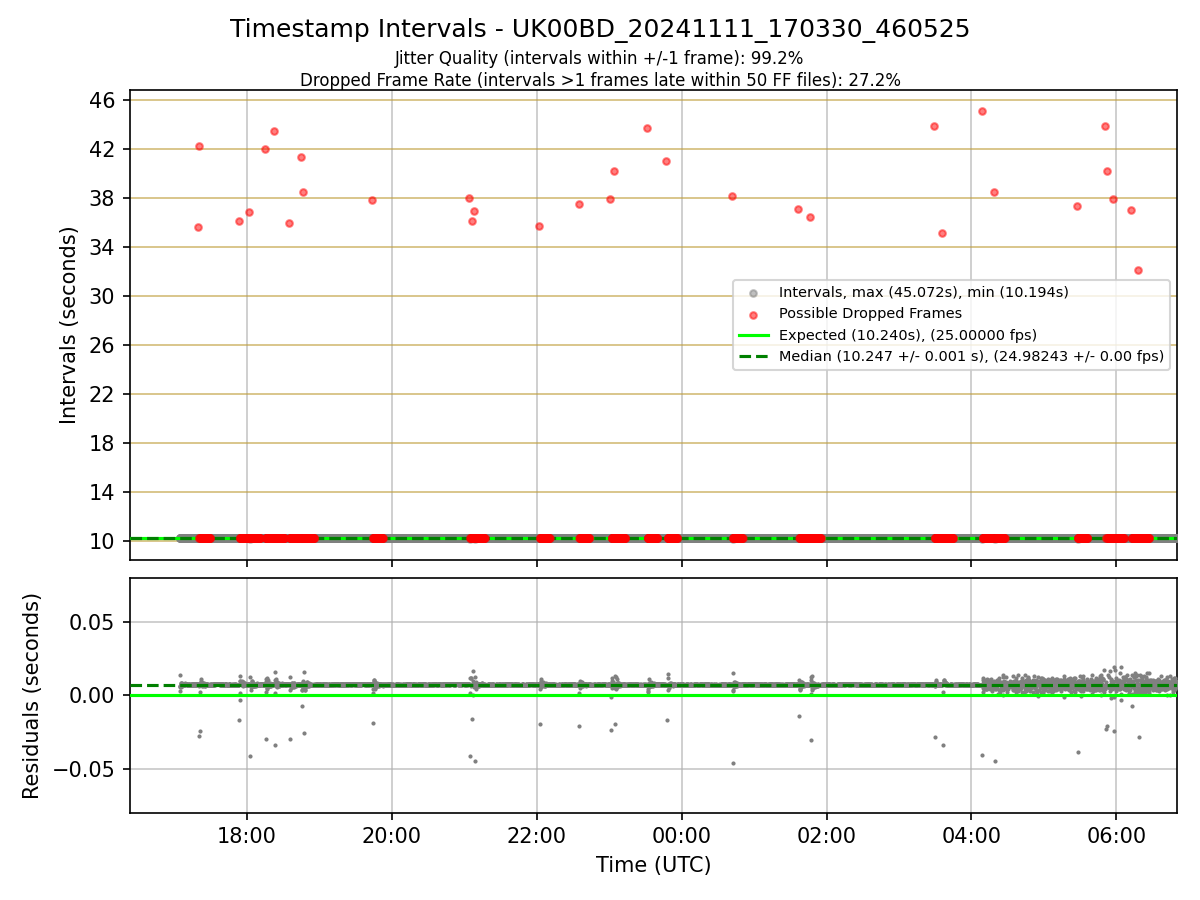The width and height of the screenshot is (1200, 900).
Task: Click legend entry "Intervals, max (45.072s), min (10.194s)"
Action: [923, 292]
